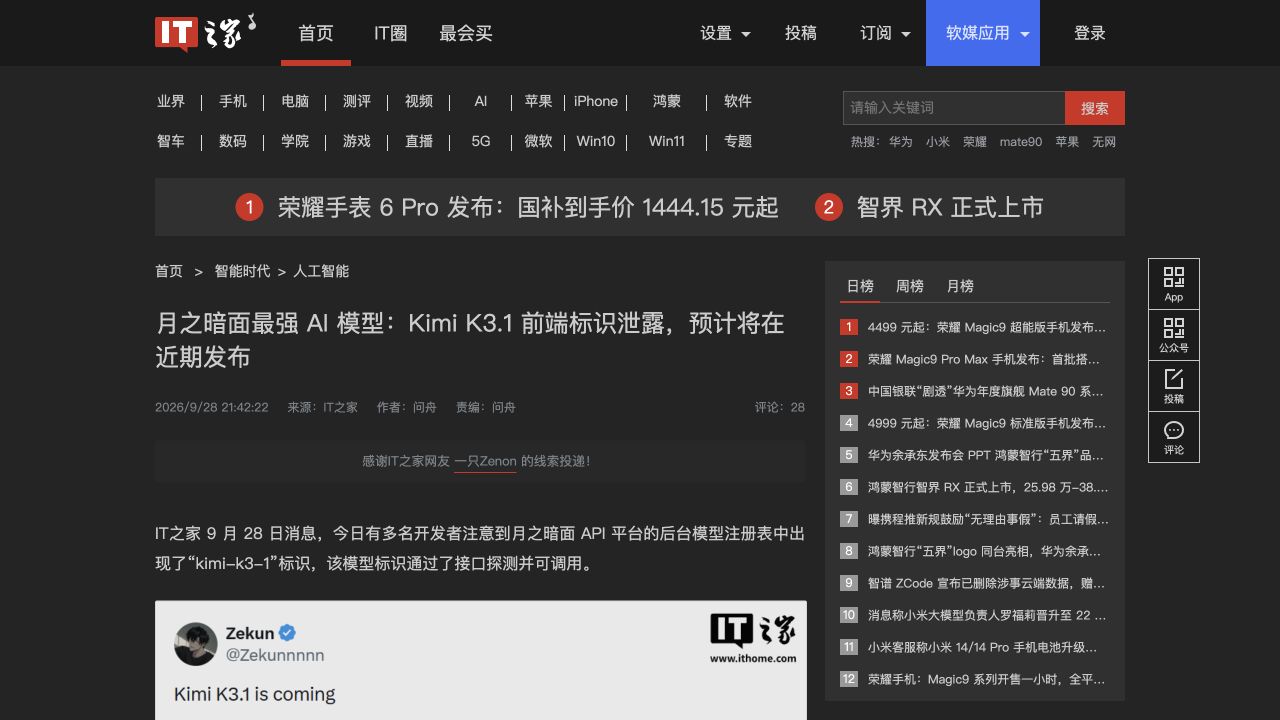
Task: Open the 5G category link
Action: 481,141
